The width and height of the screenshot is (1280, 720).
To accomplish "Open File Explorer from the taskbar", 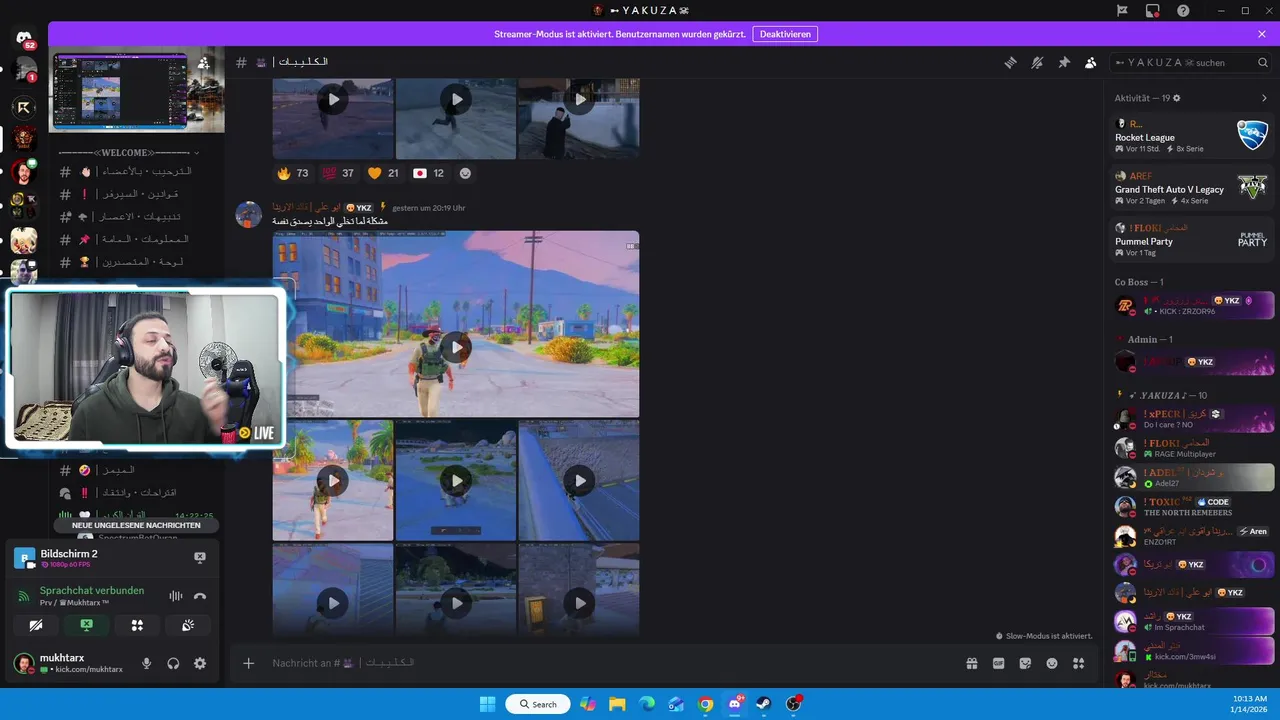I will click(x=617, y=704).
